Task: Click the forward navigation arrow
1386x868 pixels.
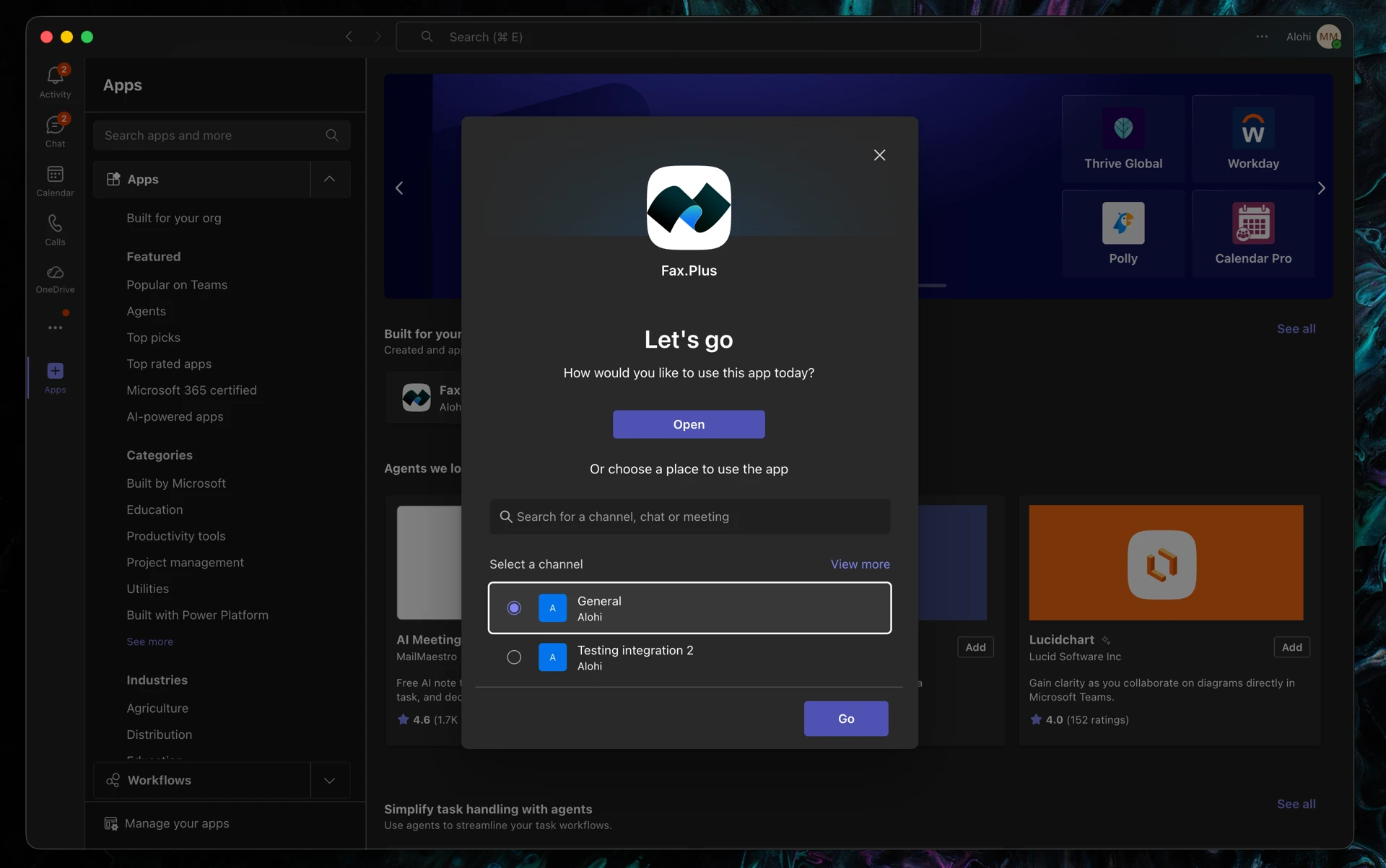Action: point(378,37)
